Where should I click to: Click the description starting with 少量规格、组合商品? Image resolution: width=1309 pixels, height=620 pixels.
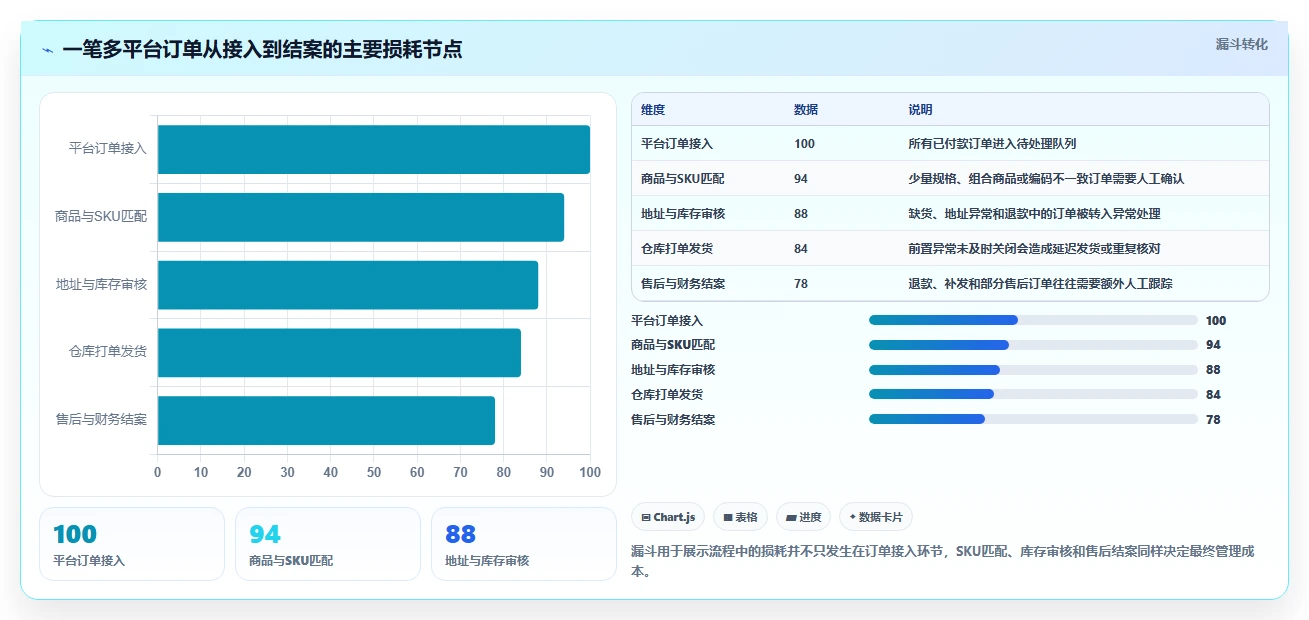(1046, 179)
